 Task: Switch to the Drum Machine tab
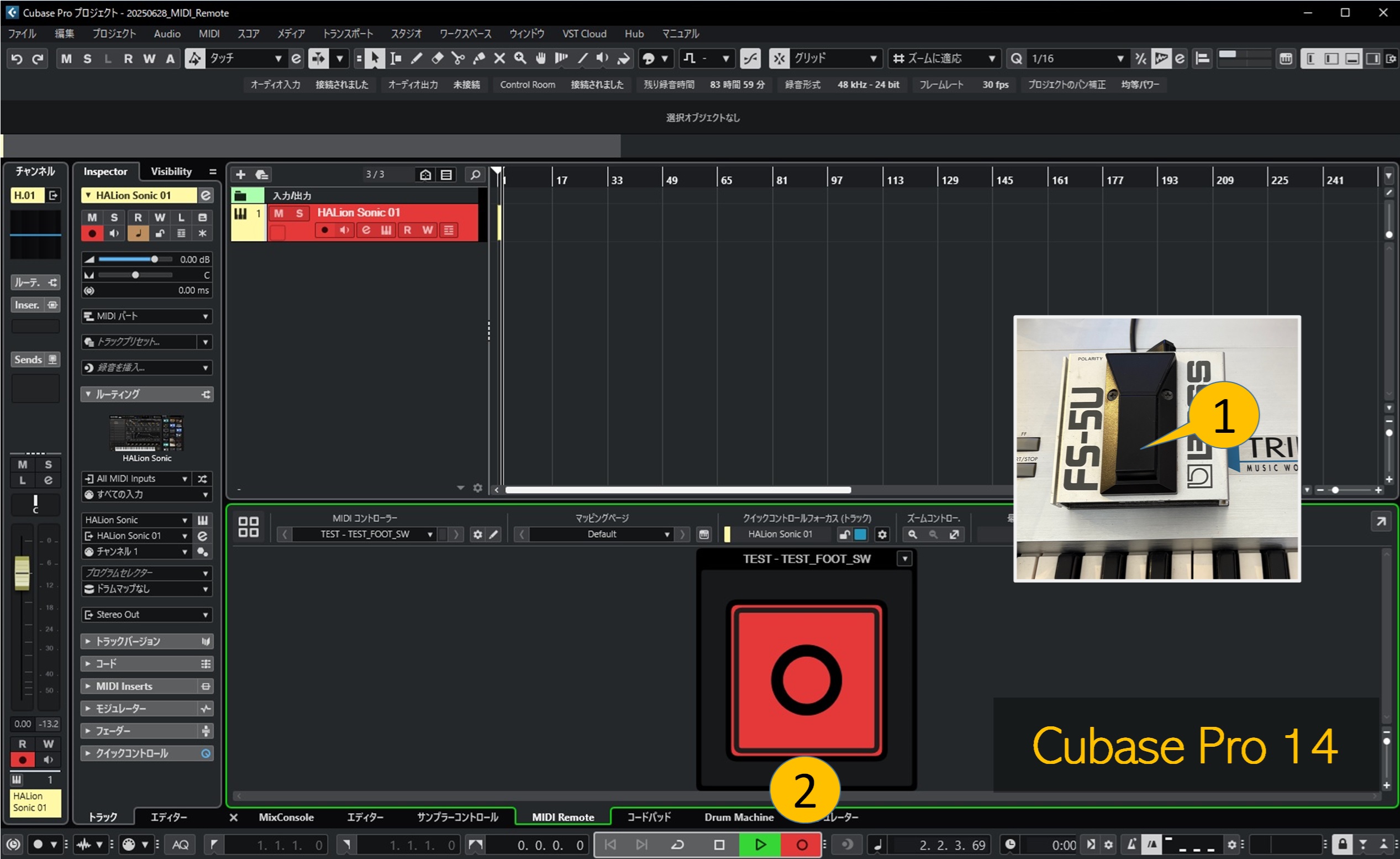click(x=739, y=818)
